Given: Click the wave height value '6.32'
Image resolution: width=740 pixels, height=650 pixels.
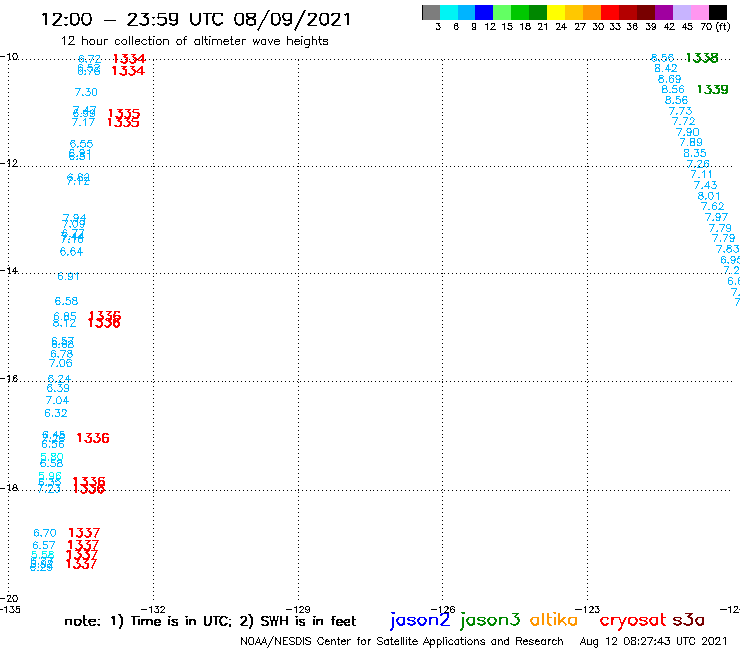Looking at the screenshot, I should tap(56, 413).
